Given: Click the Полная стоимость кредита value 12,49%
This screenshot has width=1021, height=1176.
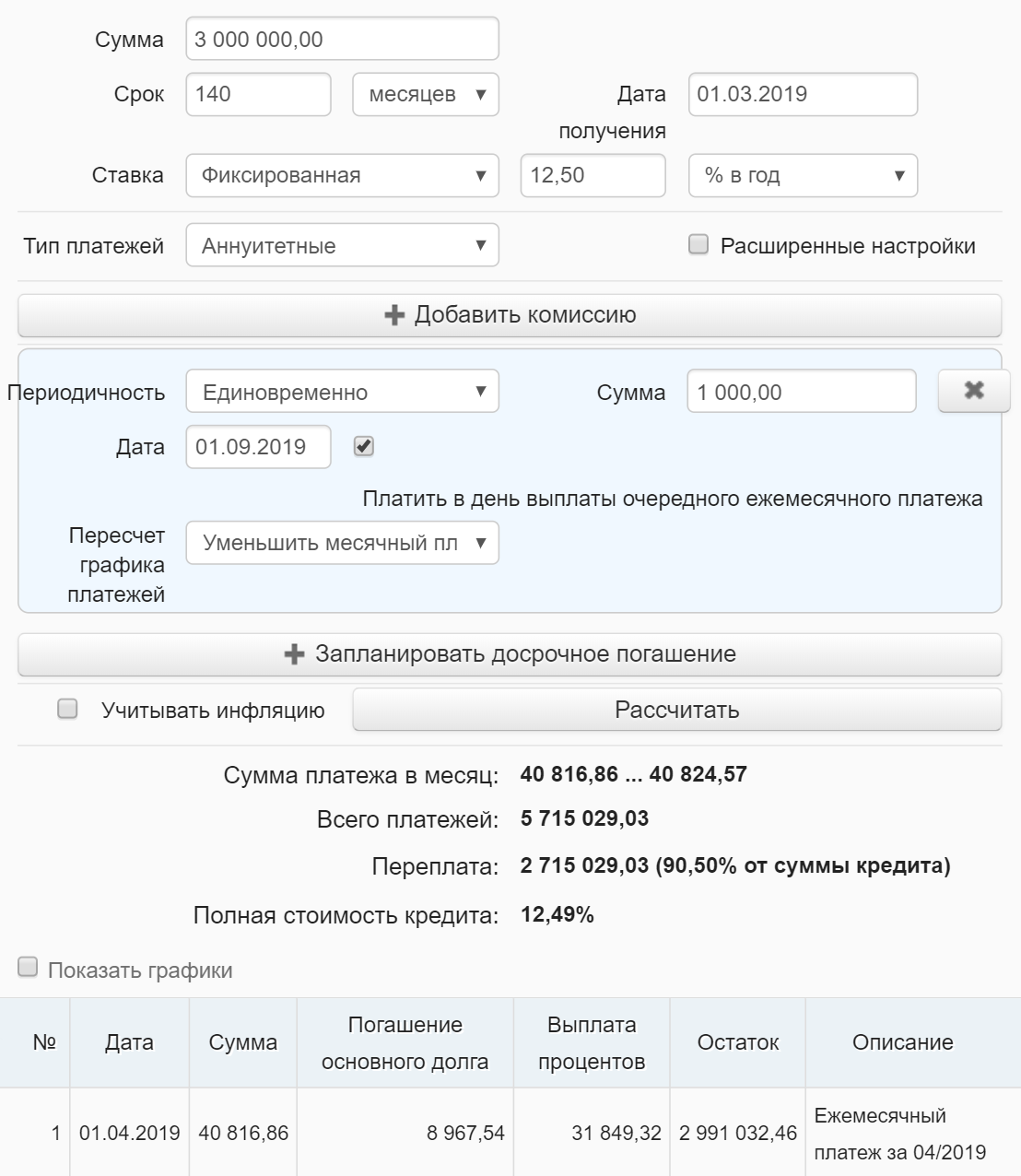Looking at the screenshot, I should click(557, 914).
